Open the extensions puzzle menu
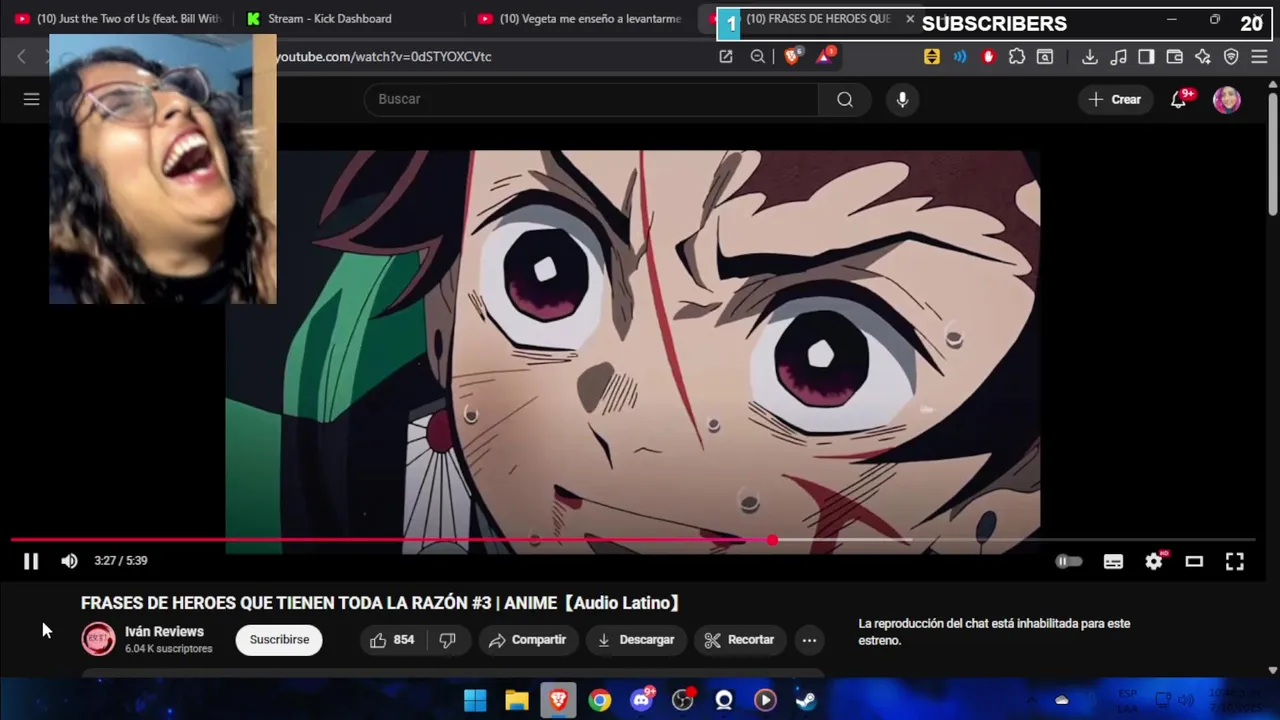Screen dimensions: 1280x720 [1017, 57]
